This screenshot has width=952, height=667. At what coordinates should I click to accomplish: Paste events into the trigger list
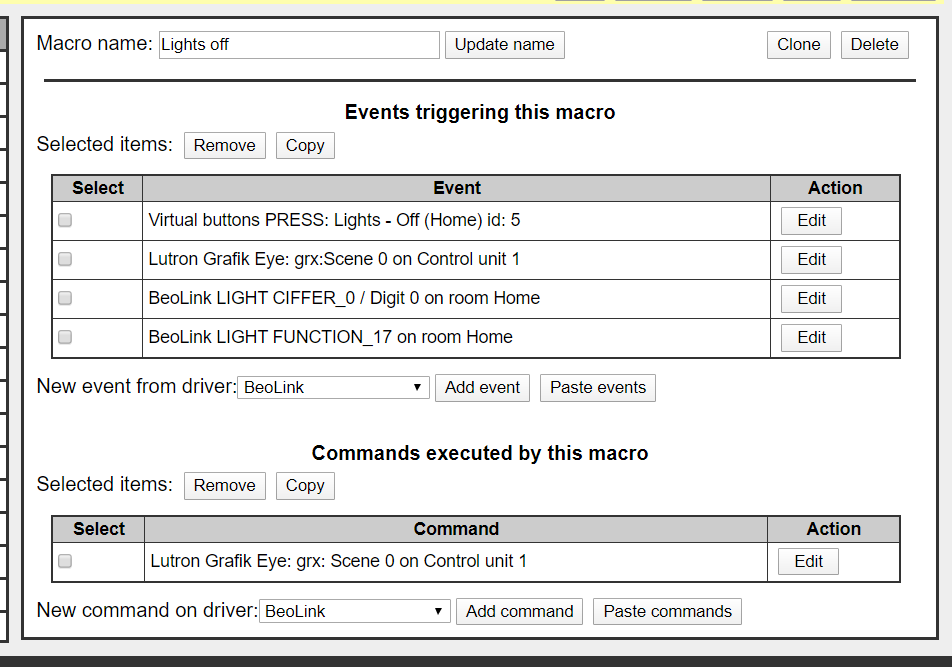pos(598,388)
